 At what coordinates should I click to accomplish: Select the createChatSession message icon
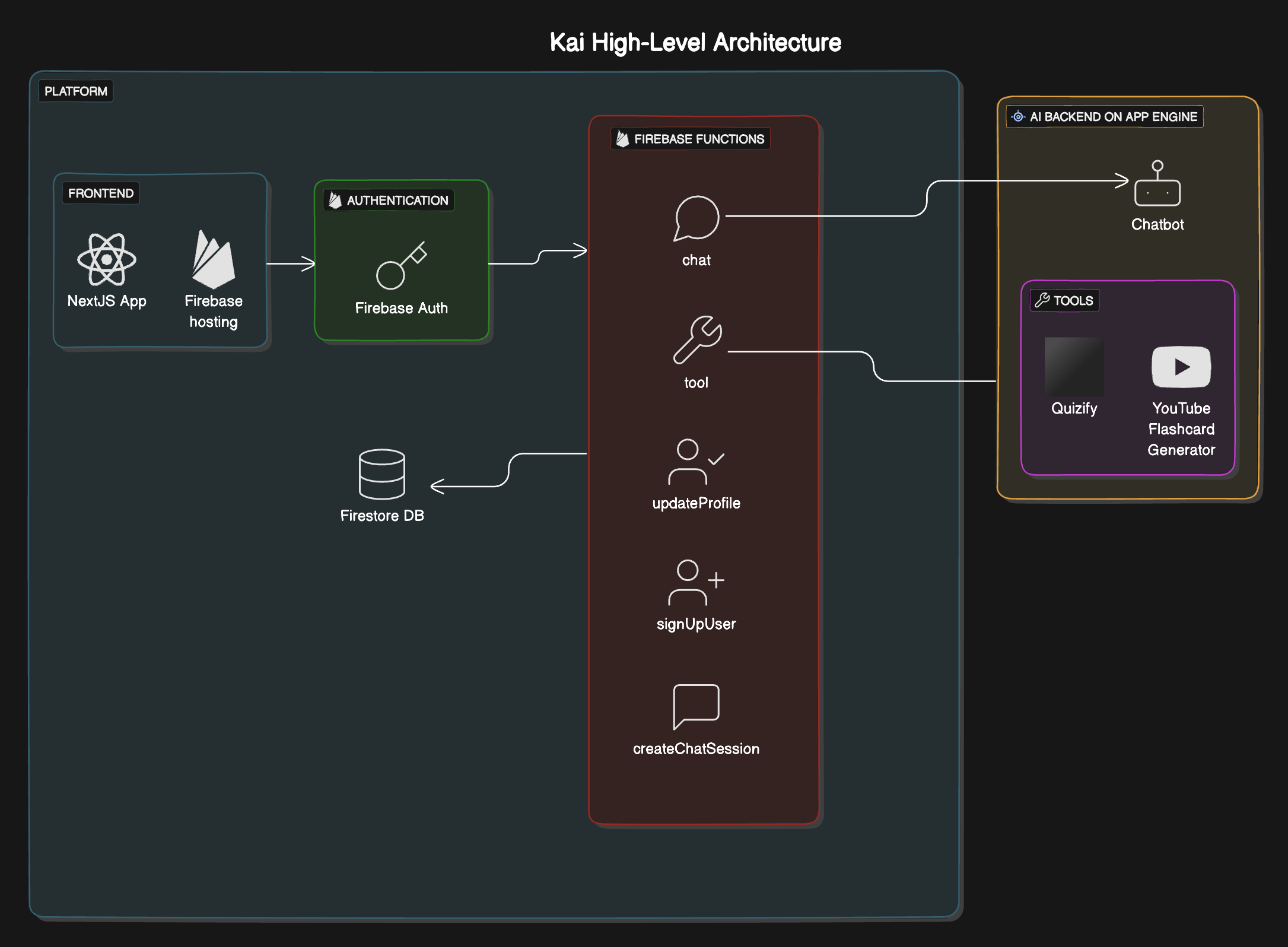[x=696, y=706]
